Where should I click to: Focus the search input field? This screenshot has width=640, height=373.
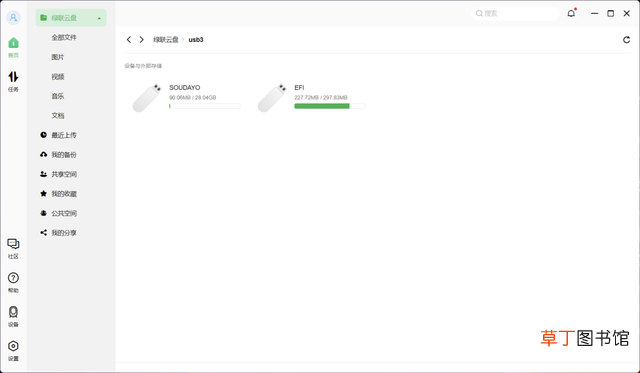click(x=515, y=13)
